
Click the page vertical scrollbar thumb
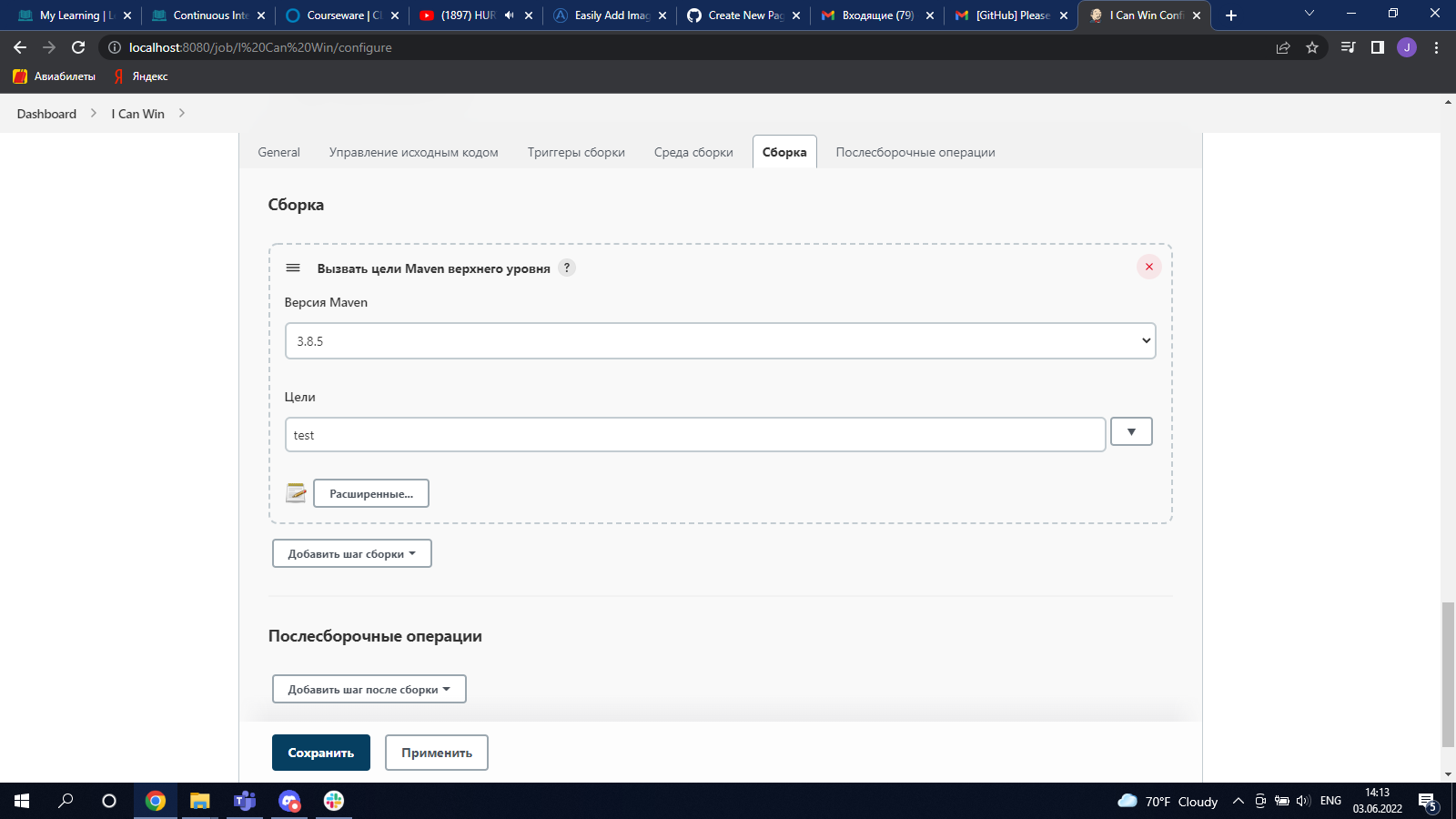pos(1448,674)
